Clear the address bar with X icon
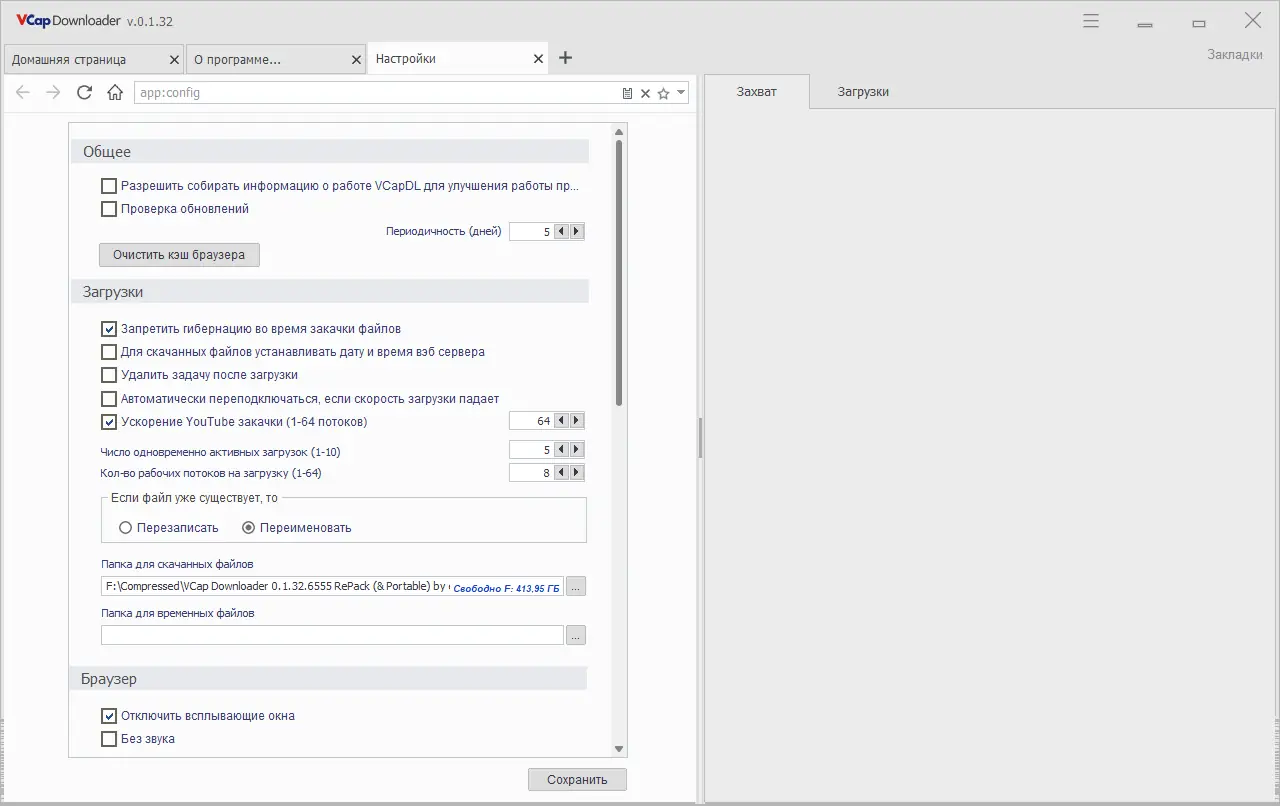 point(646,93)
